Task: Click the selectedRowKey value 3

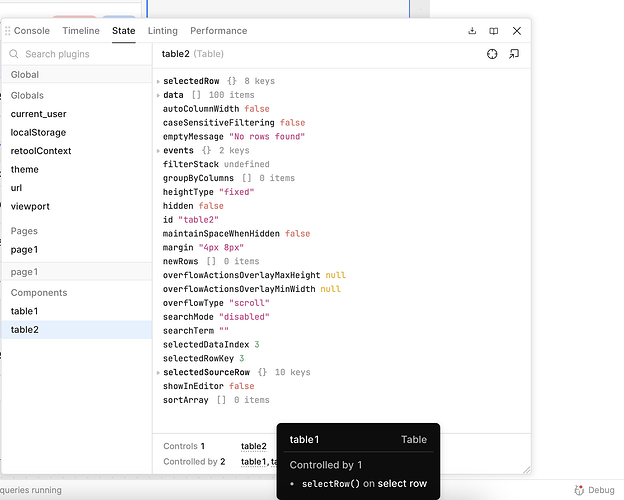Action: [242, 358]
